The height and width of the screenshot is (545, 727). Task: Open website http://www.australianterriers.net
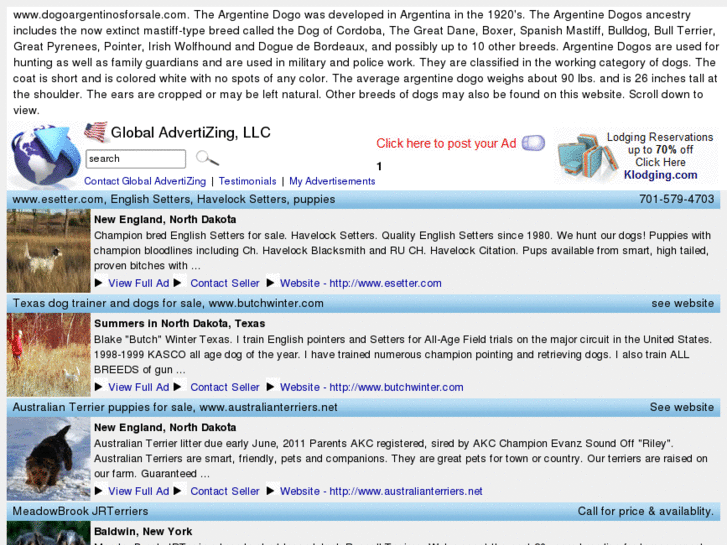(381, 491)
